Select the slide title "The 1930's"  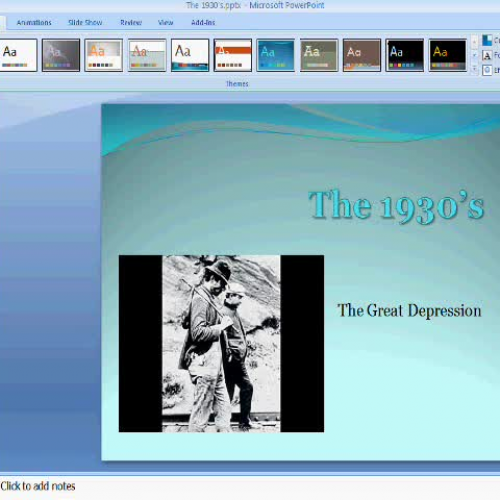tap(396, 206)
